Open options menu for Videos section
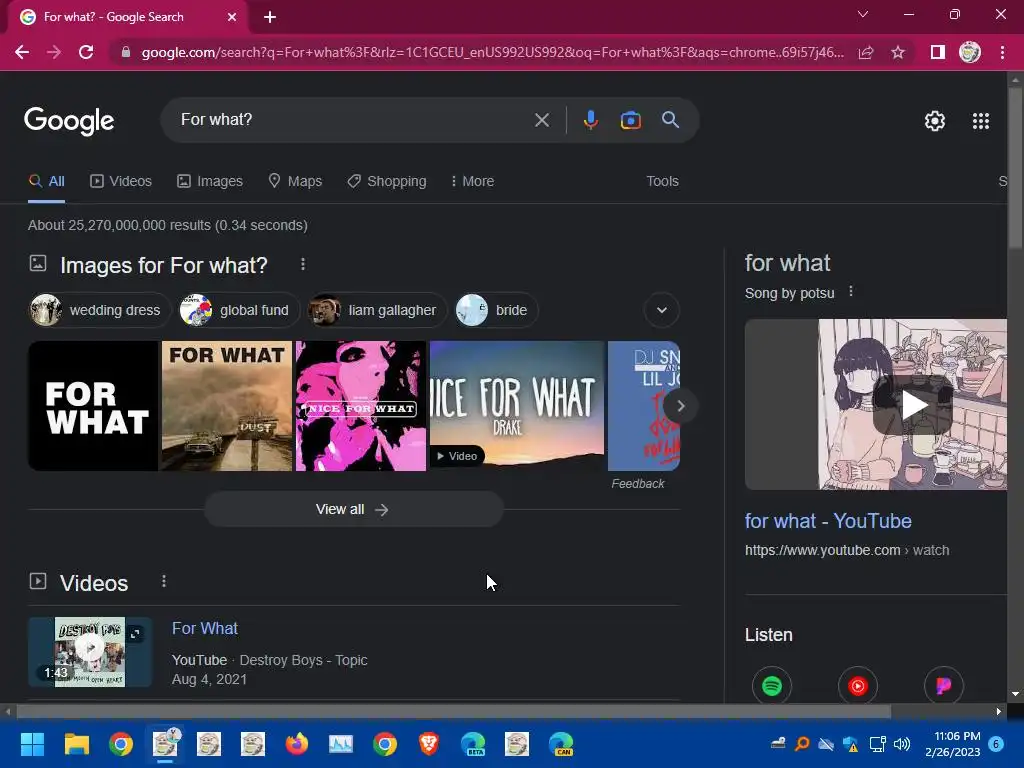The image size is (1024, 768). point(164,581)
